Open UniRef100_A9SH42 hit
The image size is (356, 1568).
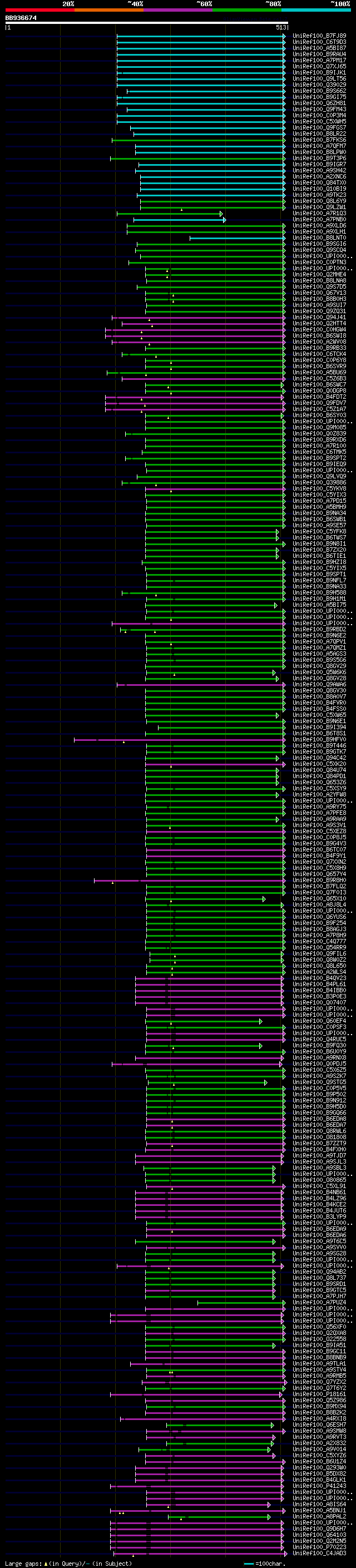coord(319,170)
